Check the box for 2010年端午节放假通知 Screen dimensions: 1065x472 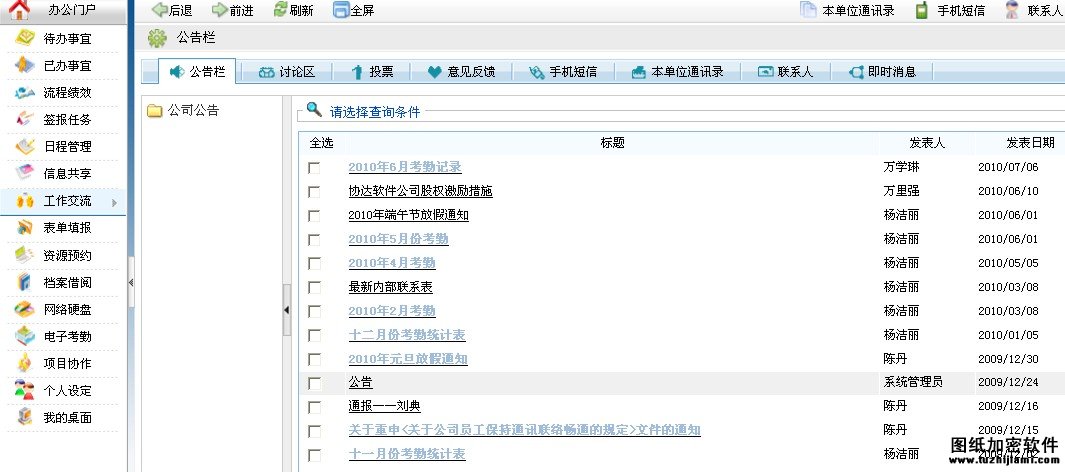(x=314, y=216)
